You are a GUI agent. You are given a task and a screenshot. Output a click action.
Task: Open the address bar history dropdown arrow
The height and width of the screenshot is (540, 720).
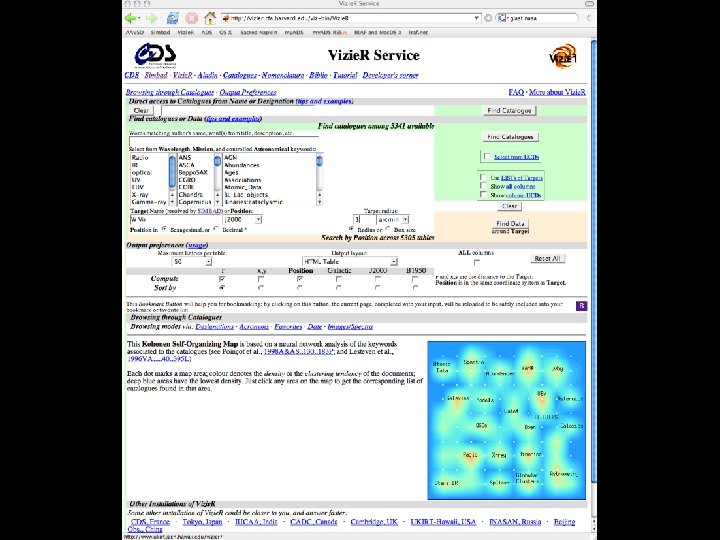point(477,18)
